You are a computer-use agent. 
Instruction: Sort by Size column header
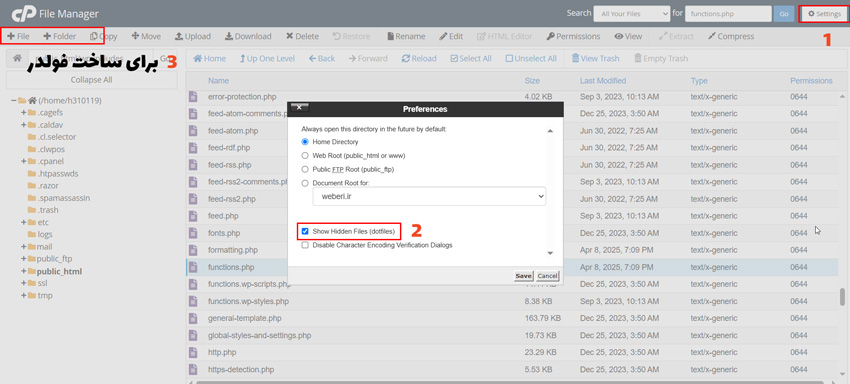(x=532, y=81)
